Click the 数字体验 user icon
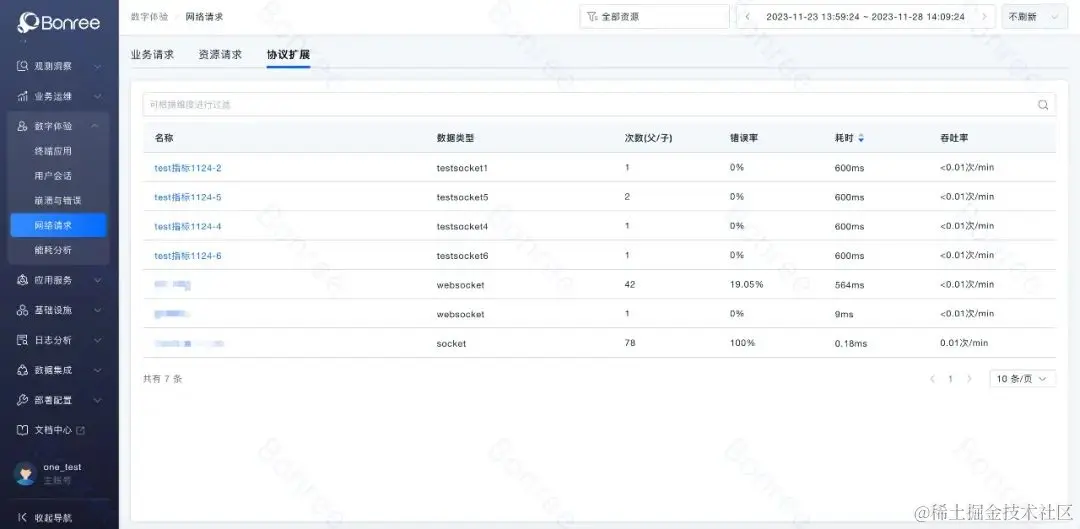Image resolution: width=1080 pixels, height=529 pixels. pyautogui.click(x=23, y=126)
